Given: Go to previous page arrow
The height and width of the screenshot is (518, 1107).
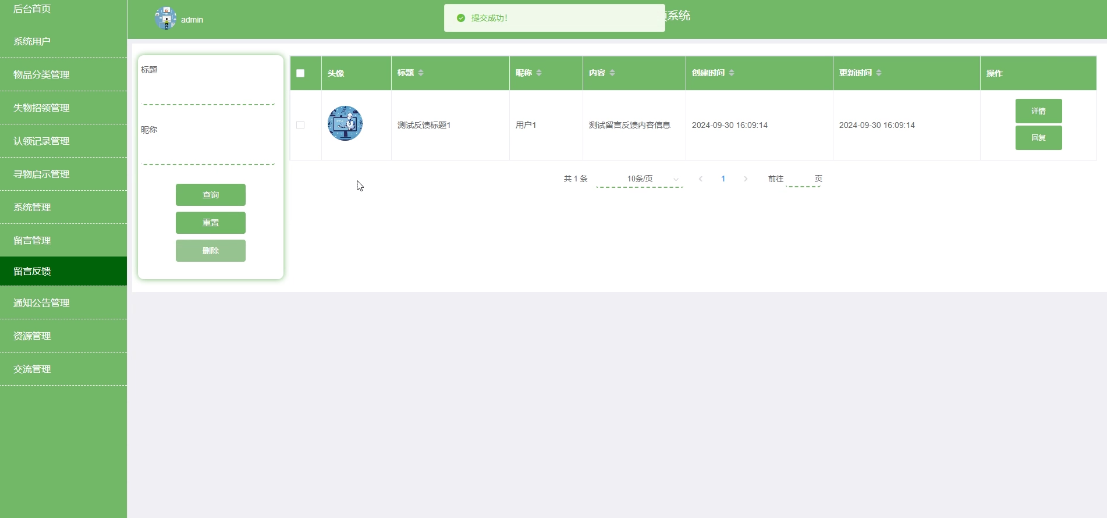Looking at the screenshot, I should tap(700, 179).
